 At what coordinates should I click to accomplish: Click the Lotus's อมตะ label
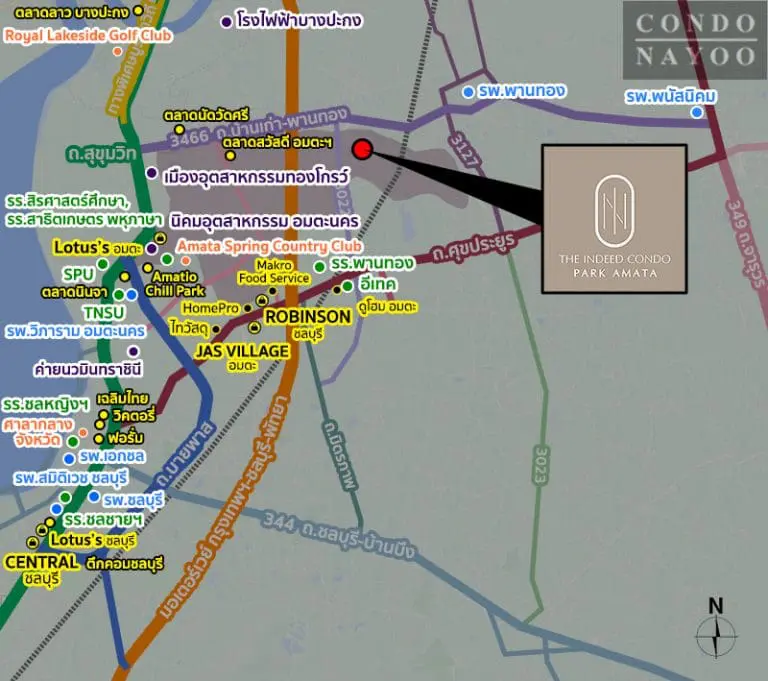coord(98,248)
